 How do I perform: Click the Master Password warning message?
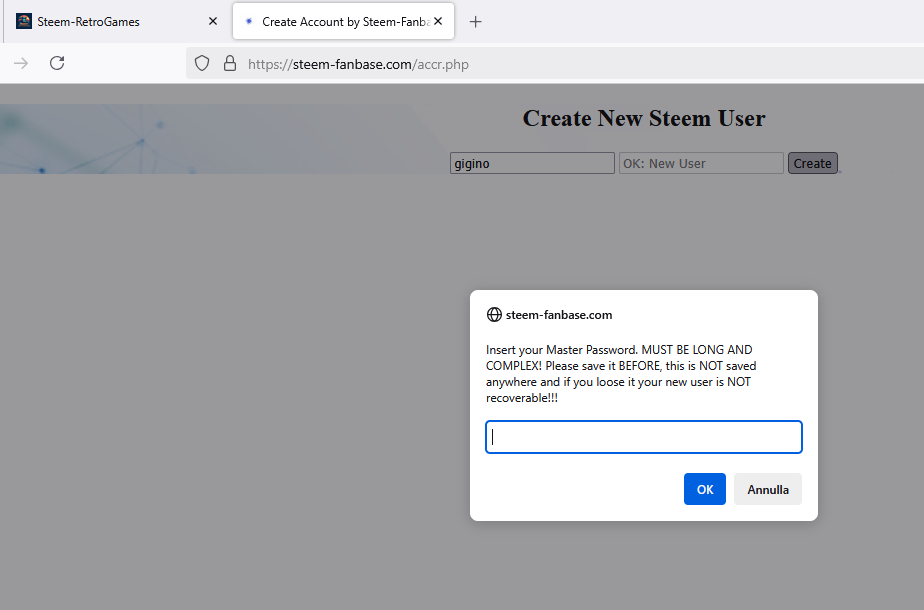pos(621,374)
